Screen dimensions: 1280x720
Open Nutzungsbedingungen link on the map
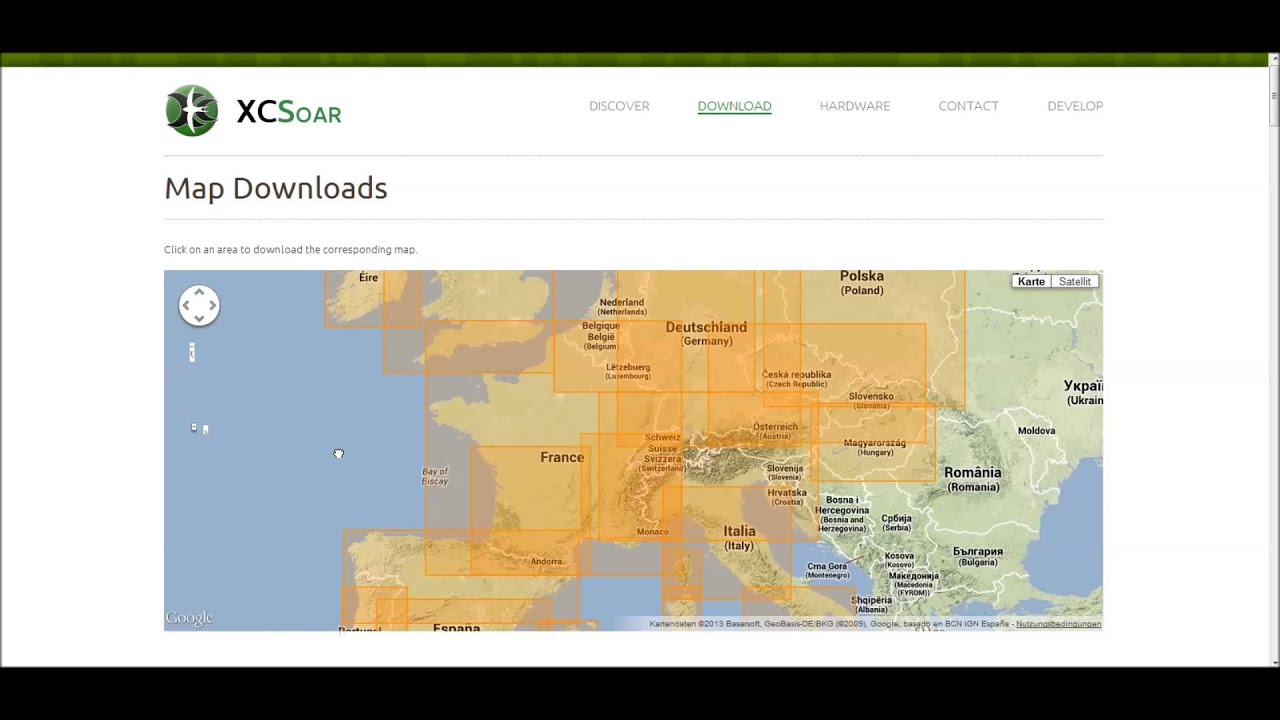pyautogui.click(x=1058, y=624)
